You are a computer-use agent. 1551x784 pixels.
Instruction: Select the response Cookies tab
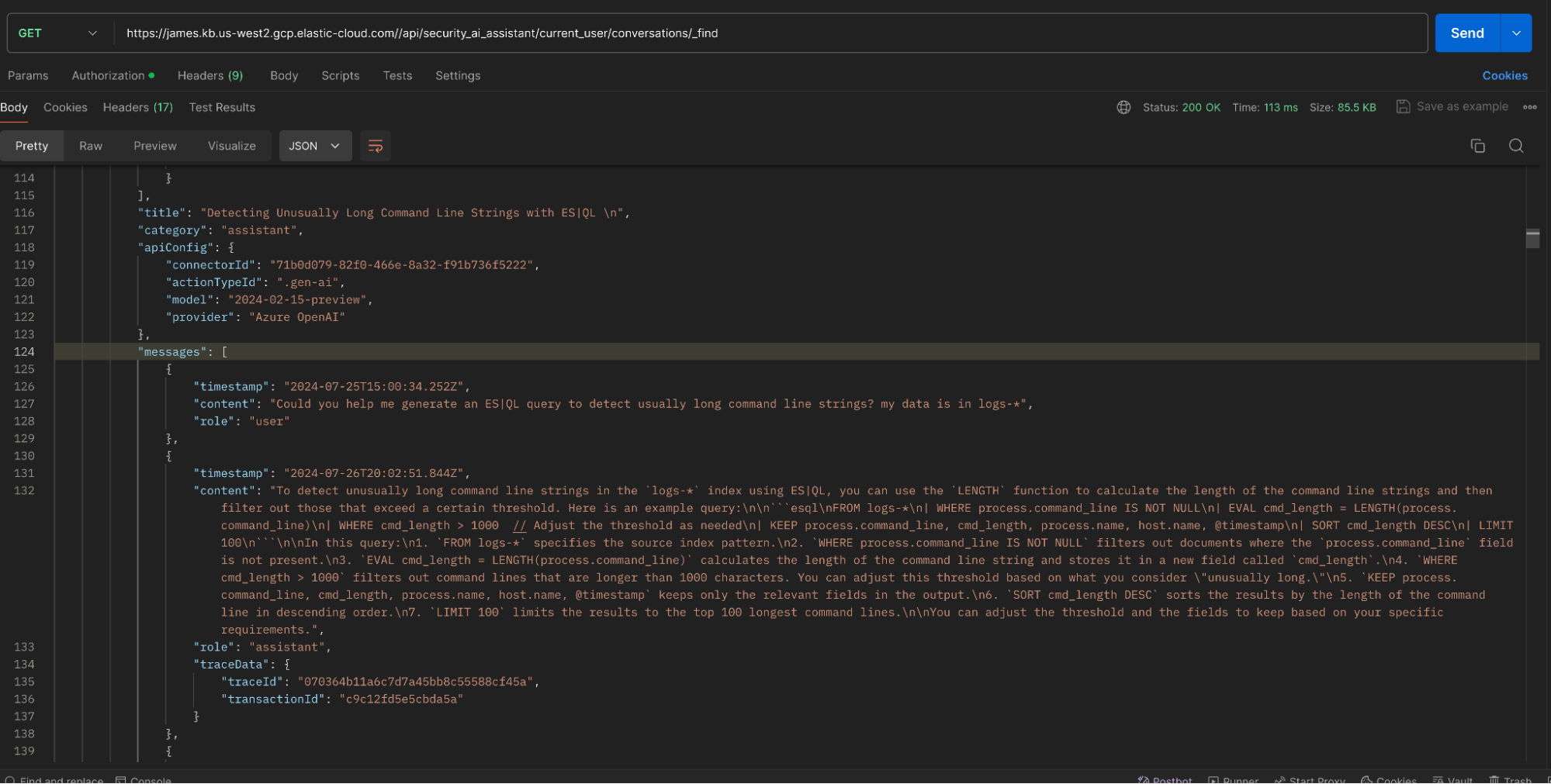click(65, 107)
